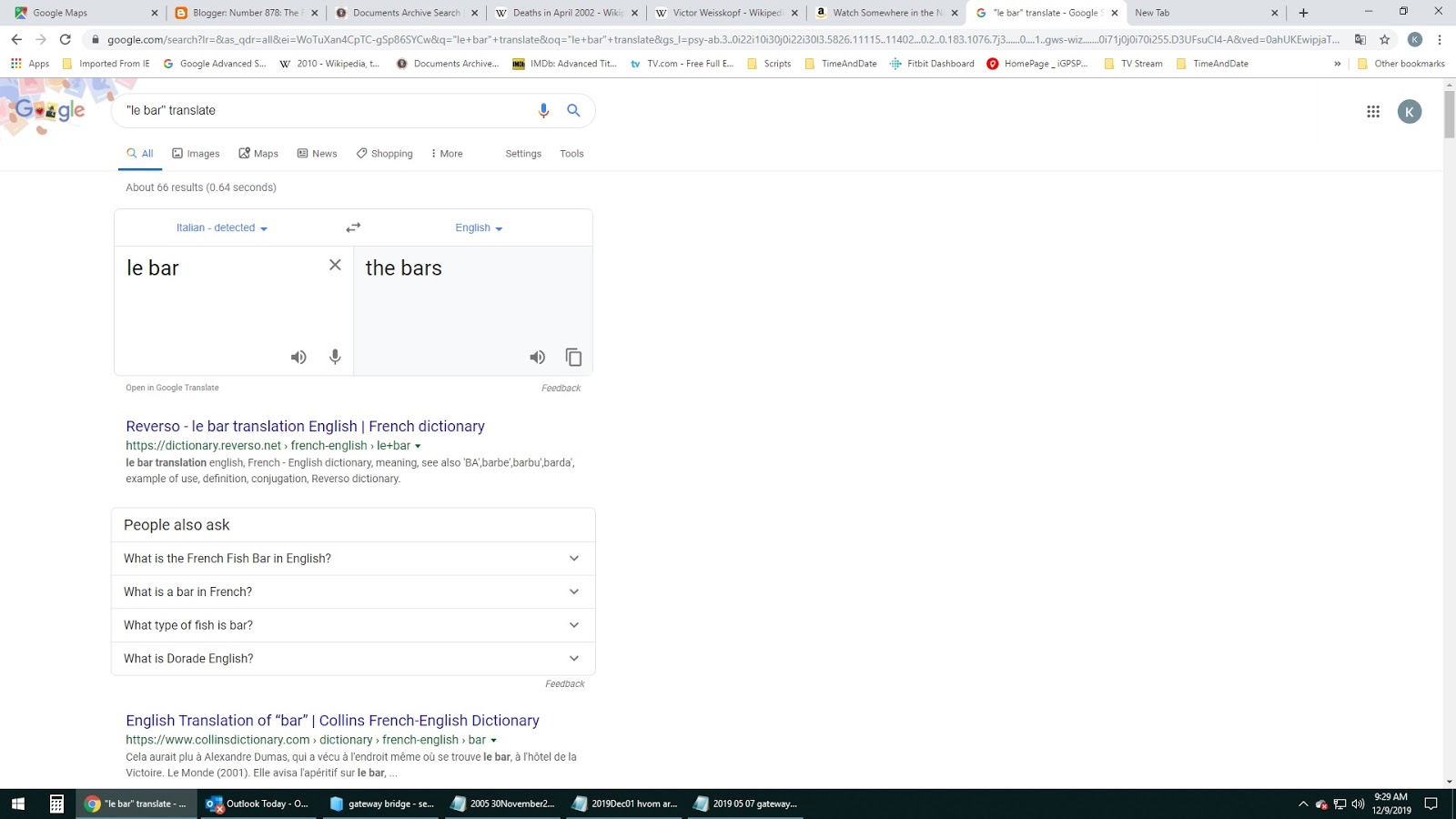This screenshot has height=819, width=1456.
Task: Show more bookmarks with the chevron
Action: pos(1337,64)
